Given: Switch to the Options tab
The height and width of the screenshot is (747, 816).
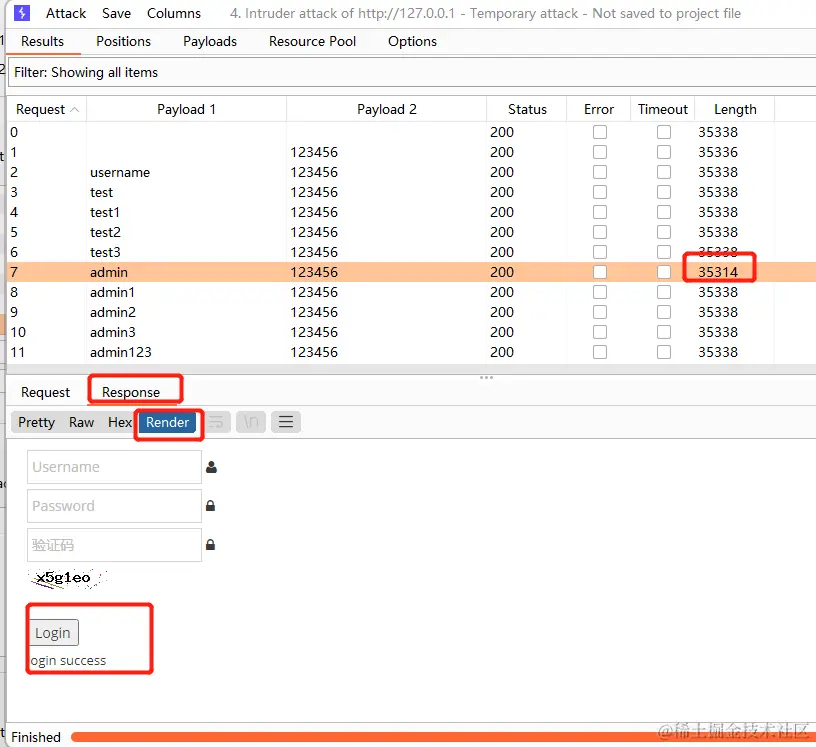Looking at the screenshot, I should (412, 41).
